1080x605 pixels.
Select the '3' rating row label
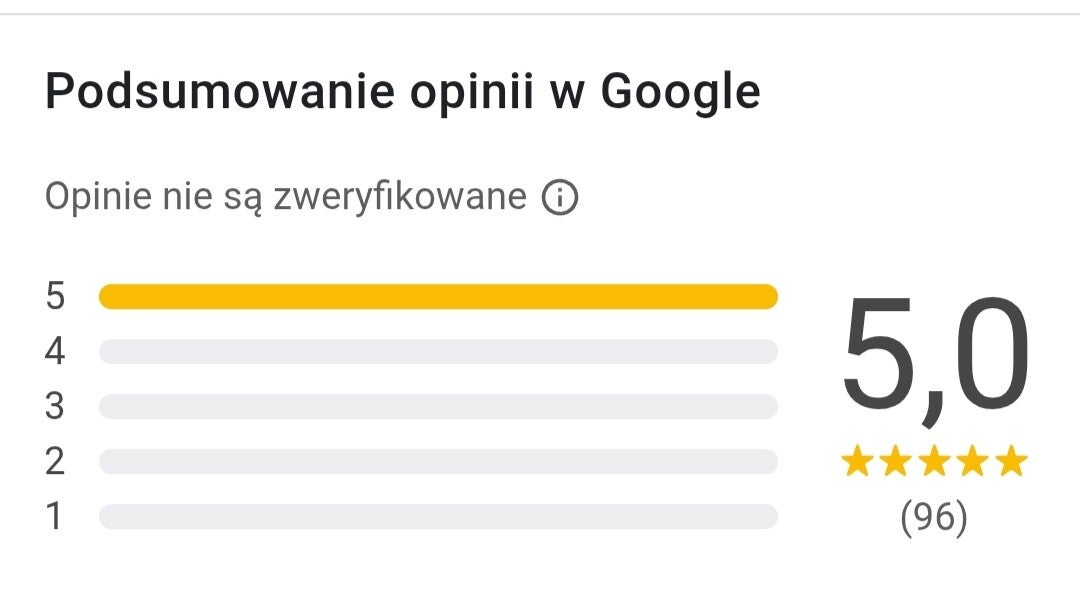coord(55,407)
